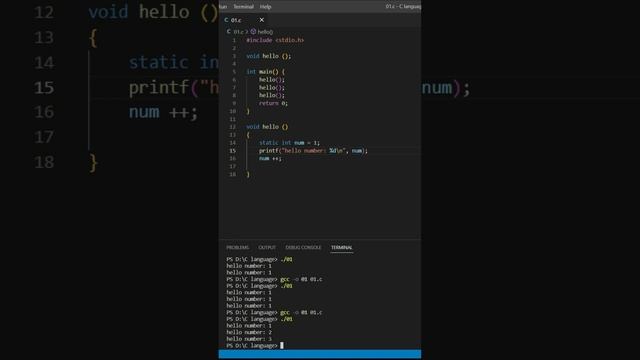The width and height of the screenshot is (640, 360).
Task: Click the hello() symbol icon in breadcrumb
Action: 253,31
